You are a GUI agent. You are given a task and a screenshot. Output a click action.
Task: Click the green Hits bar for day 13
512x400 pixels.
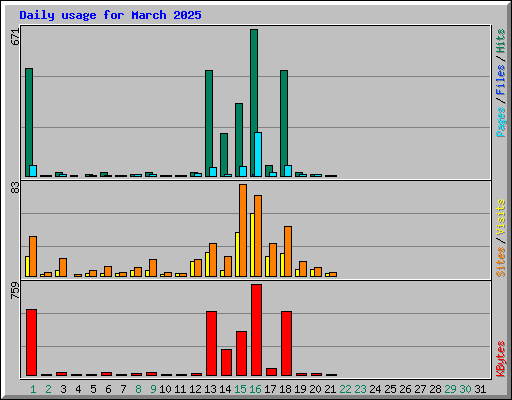[x=209, y=123]
